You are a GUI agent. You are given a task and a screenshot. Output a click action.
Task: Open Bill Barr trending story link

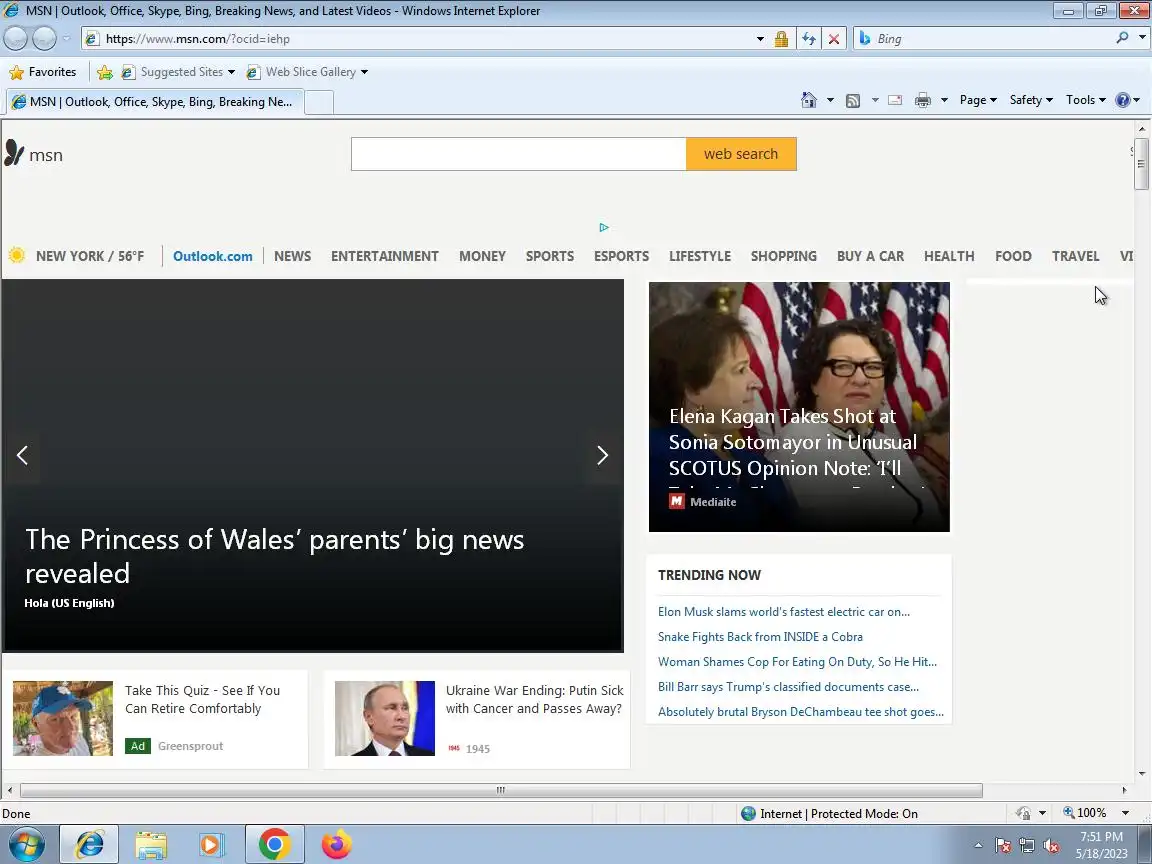coord(788,687)
